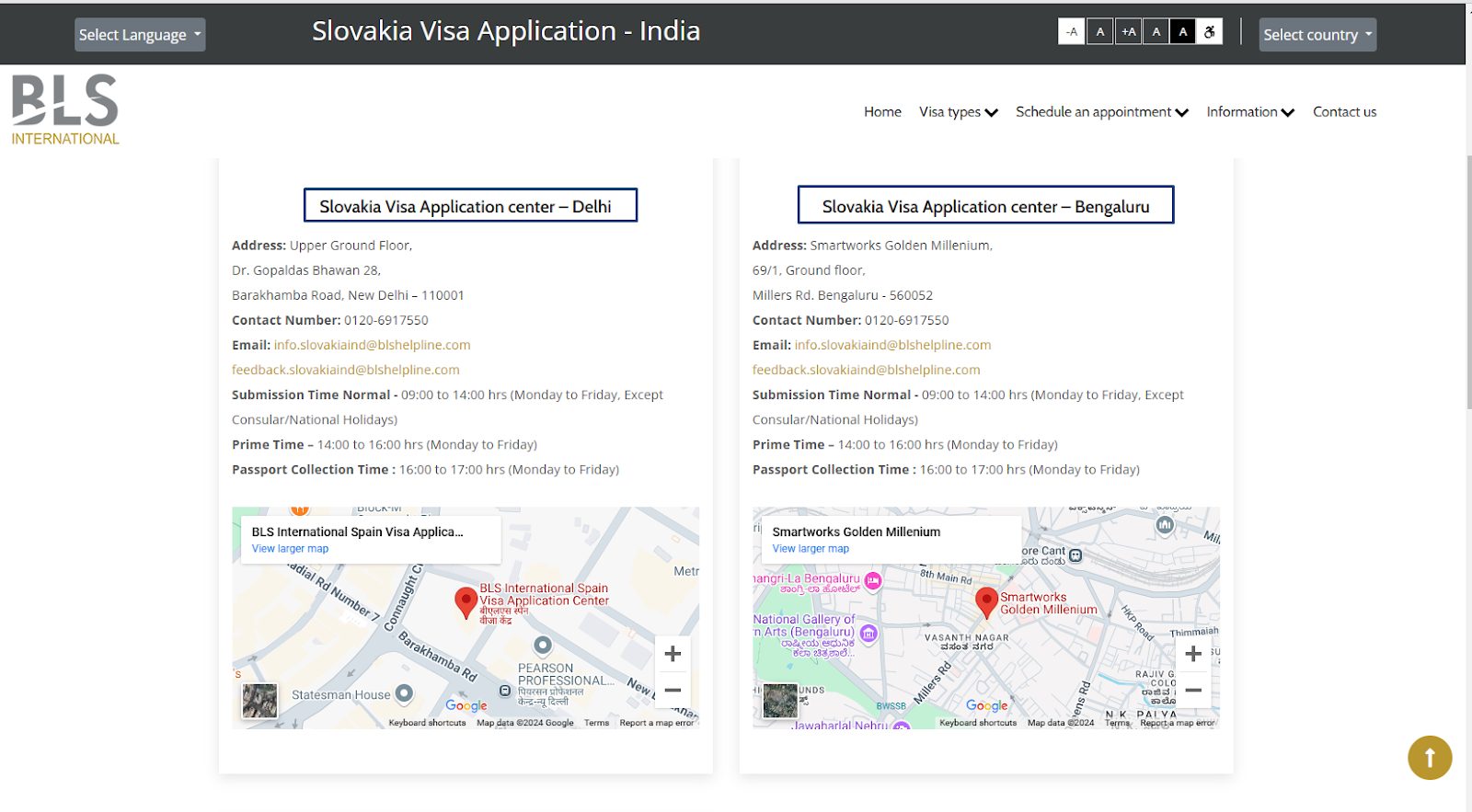Click the black-background A contrast button
1472x812 pixels.
coord(1183,32)
